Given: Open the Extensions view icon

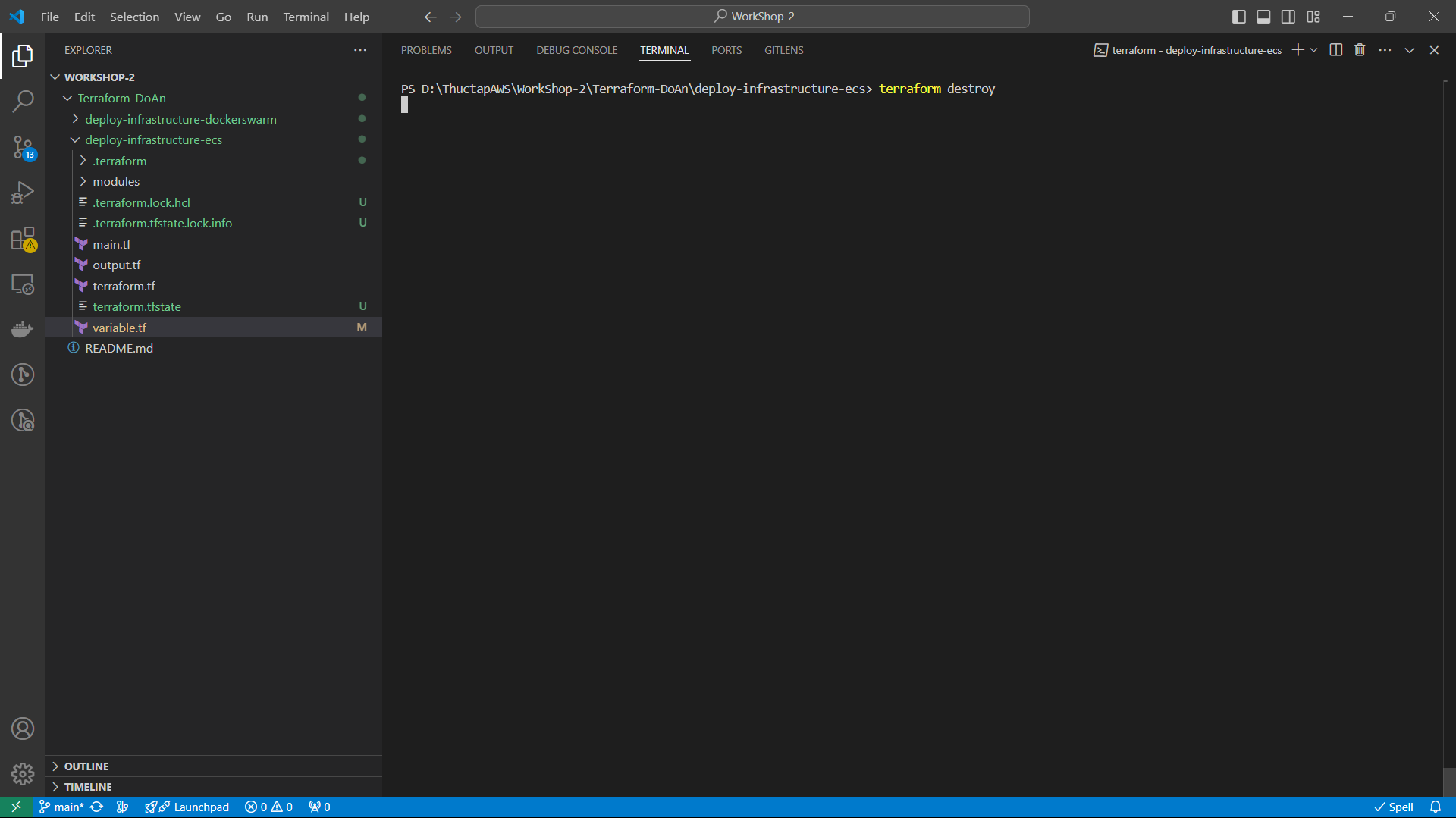Looking at the screenshot, I should coord(23,239).
